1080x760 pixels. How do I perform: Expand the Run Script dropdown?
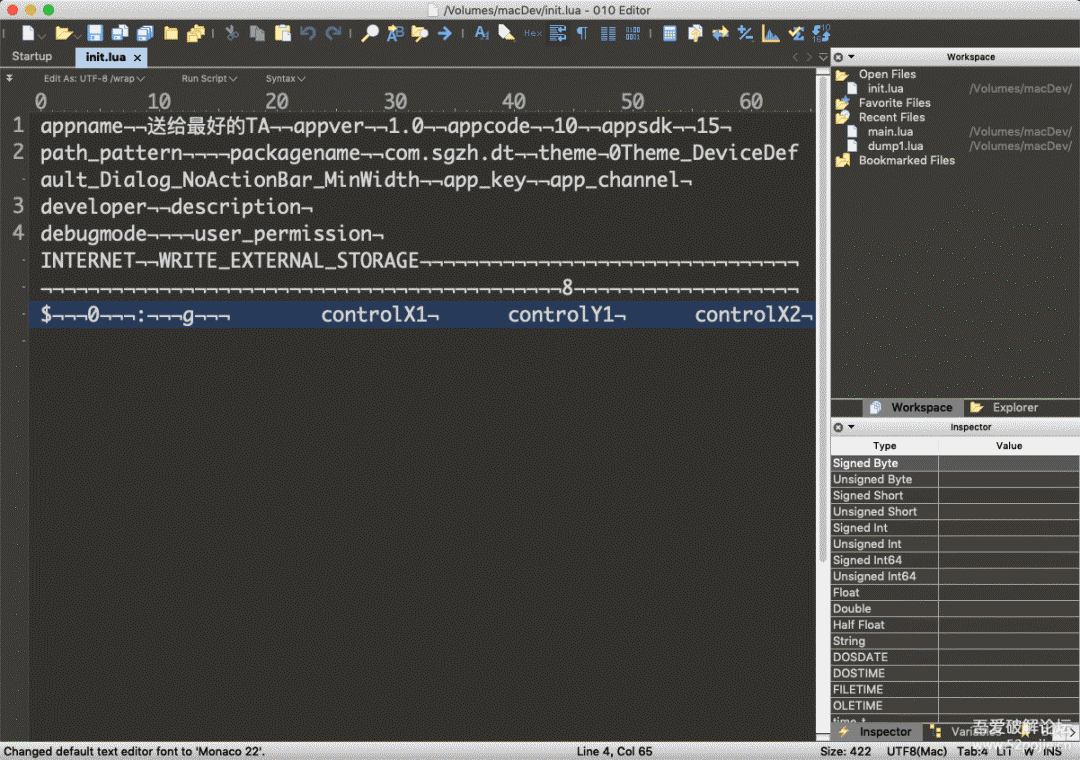pos(208,78)
